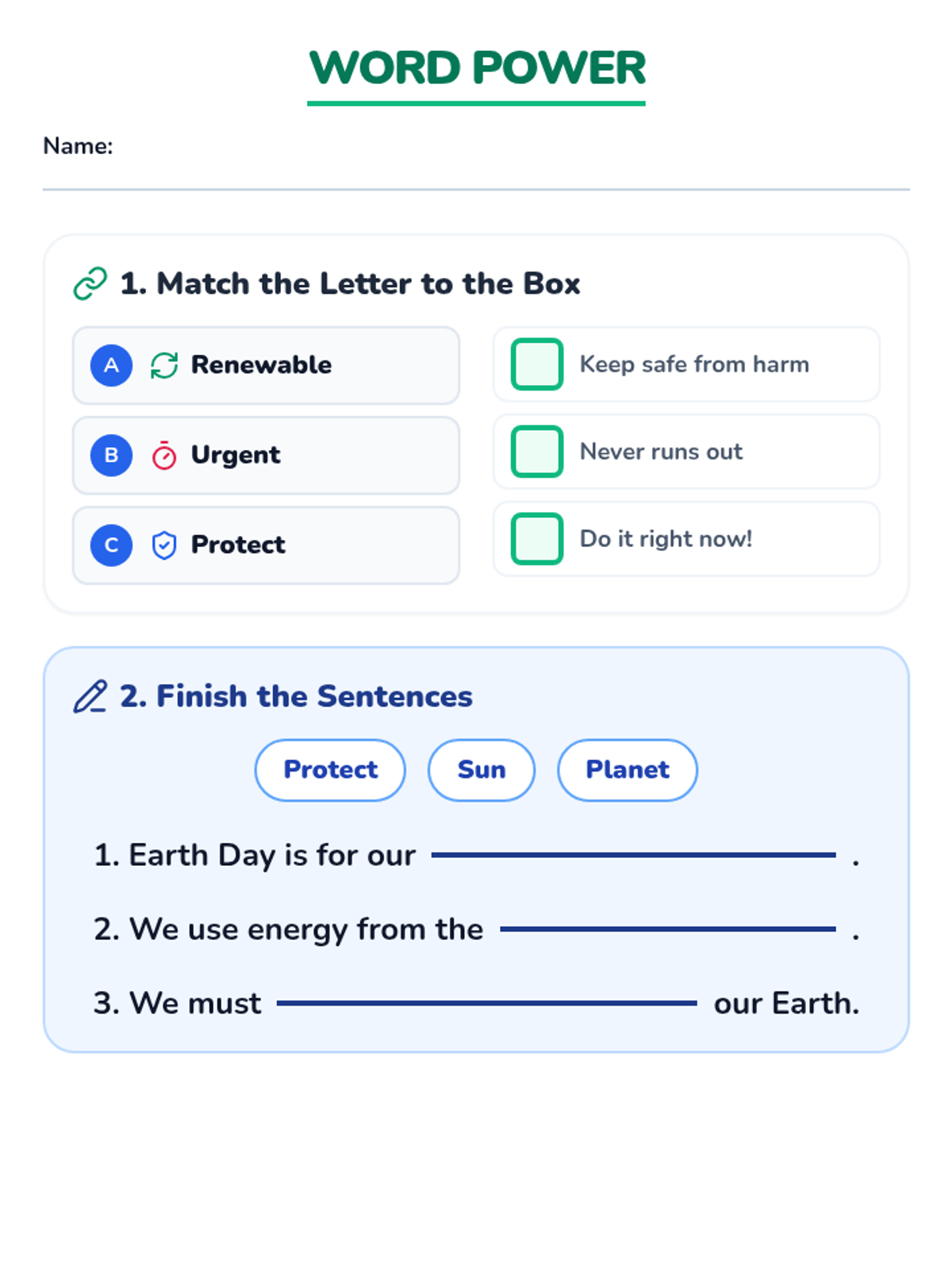Click the pencil icon beside Finish the Sentences
This screenshot has width=952, height=1270.
point(90,697)
